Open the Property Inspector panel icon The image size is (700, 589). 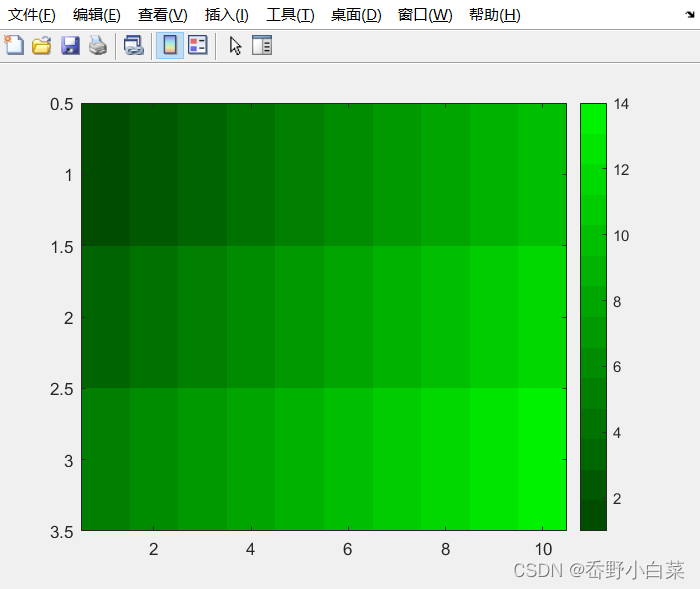point(262,46)
